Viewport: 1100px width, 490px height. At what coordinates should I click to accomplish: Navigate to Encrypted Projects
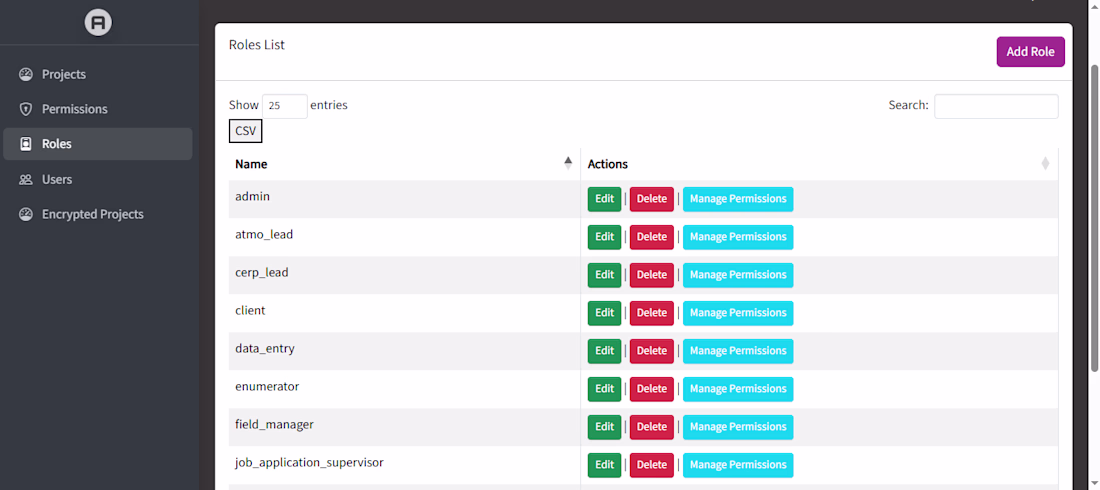point(98,214)
